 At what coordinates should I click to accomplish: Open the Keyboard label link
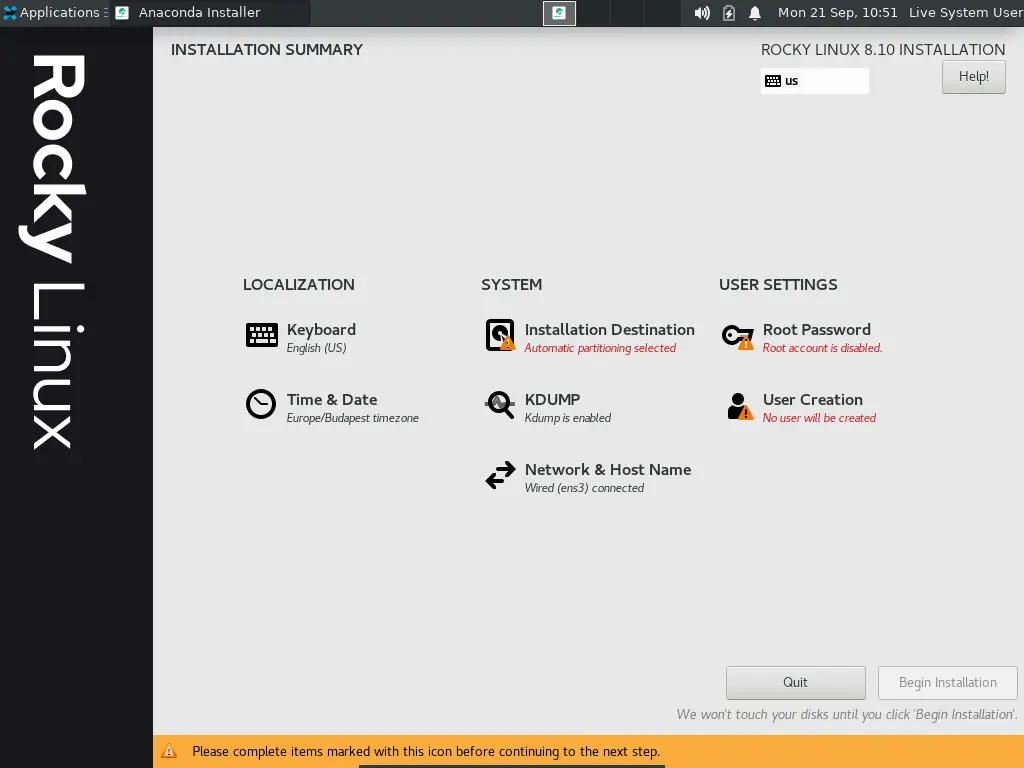click(321, 329)
